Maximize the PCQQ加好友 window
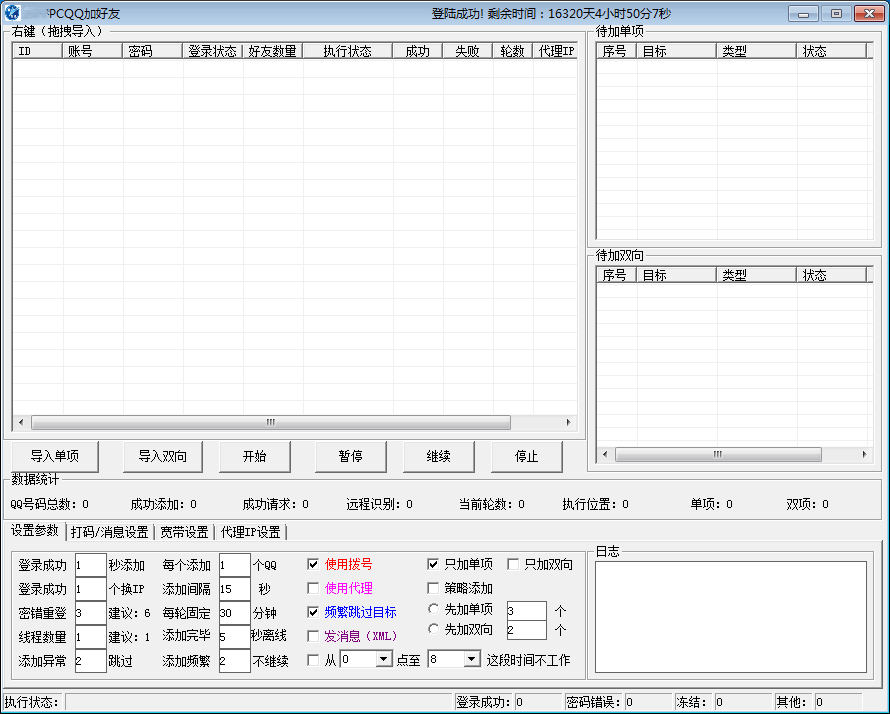This screenshot has width=890, height=714. [836, 14]
